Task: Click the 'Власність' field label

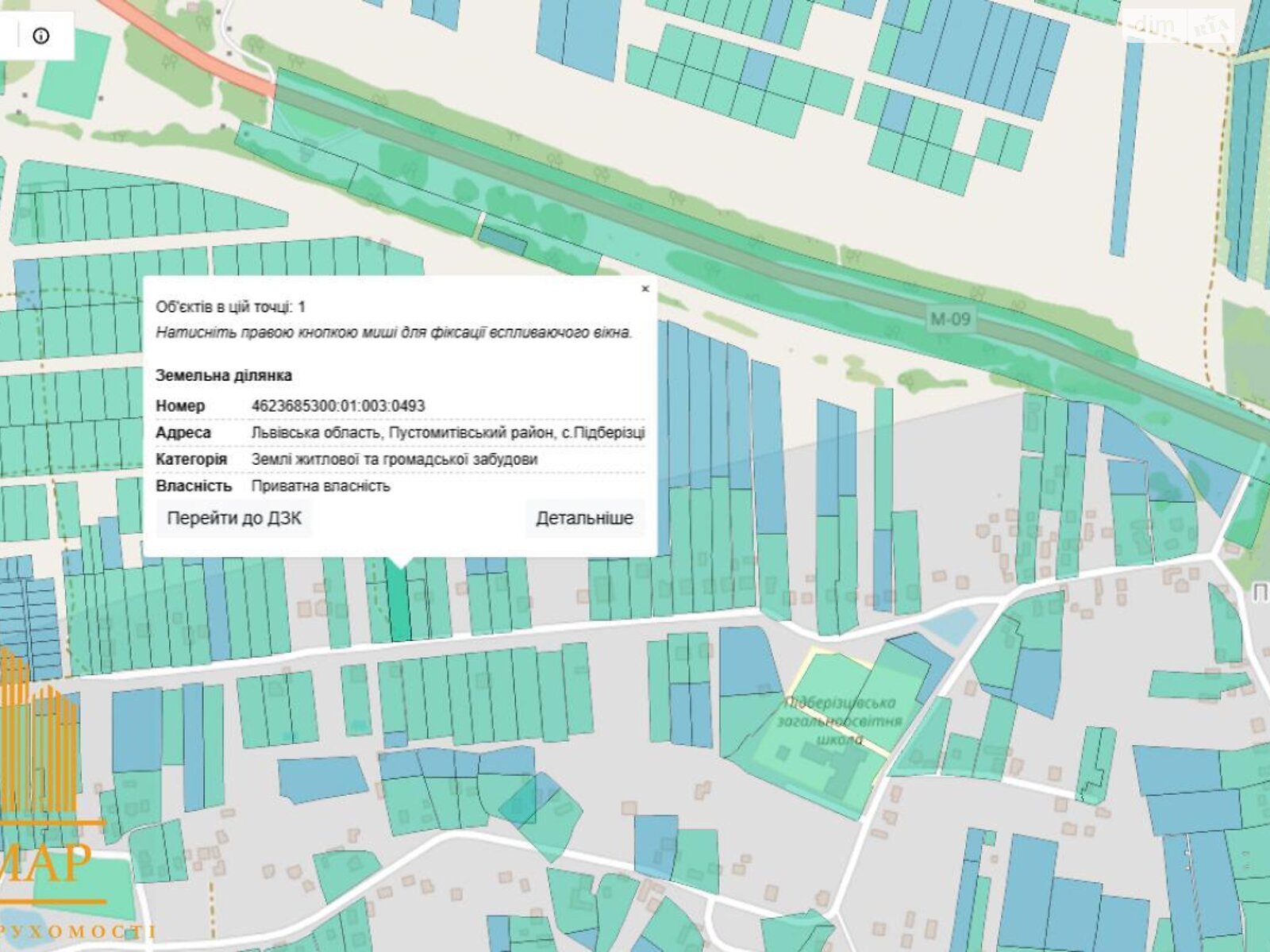Action: coord(194,486)
